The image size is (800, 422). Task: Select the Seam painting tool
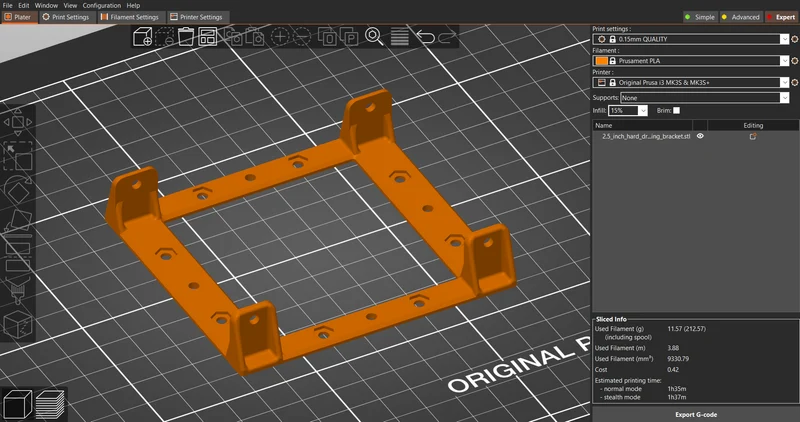pos(18,324)
